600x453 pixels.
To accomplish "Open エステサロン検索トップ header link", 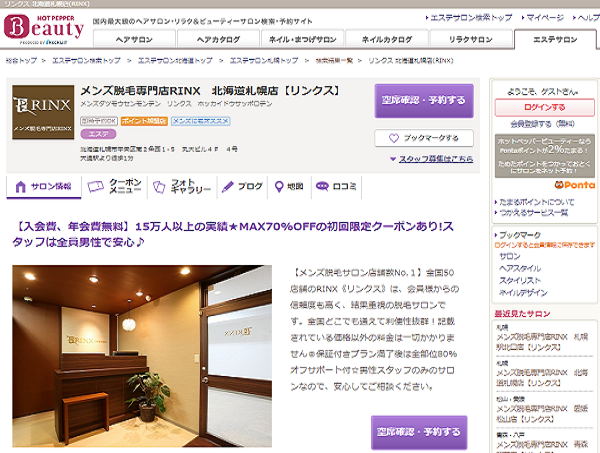I will tap(471, 18).
